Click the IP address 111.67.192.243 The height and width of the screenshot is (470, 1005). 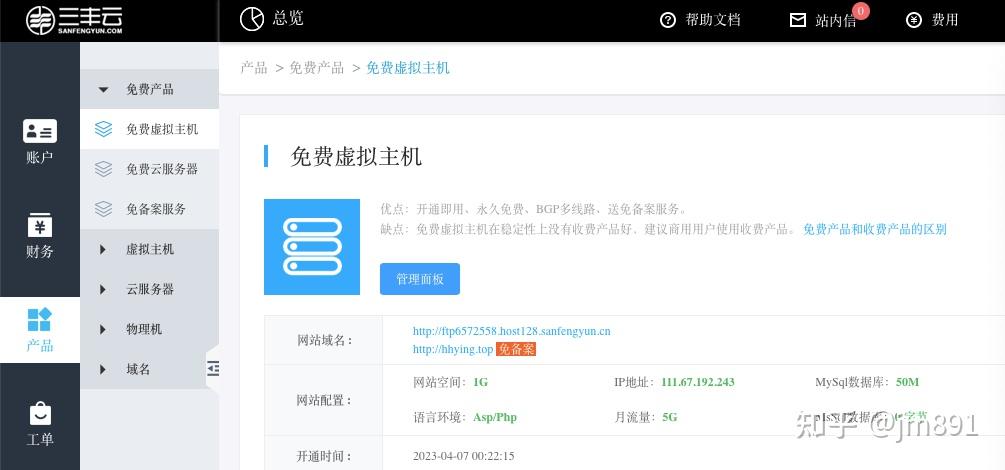[697, 382]
